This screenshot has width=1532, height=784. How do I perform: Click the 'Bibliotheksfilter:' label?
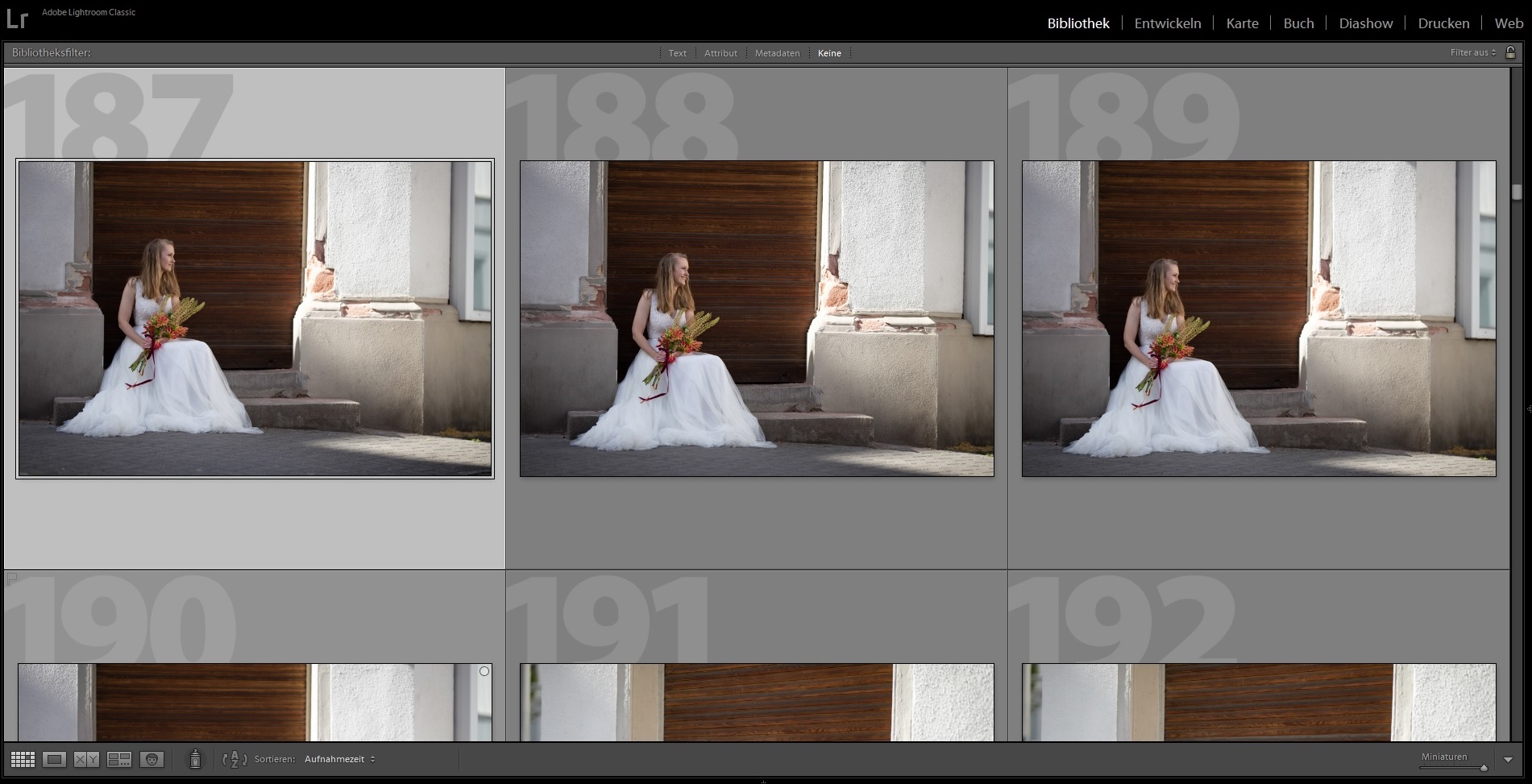pos(52,52)
